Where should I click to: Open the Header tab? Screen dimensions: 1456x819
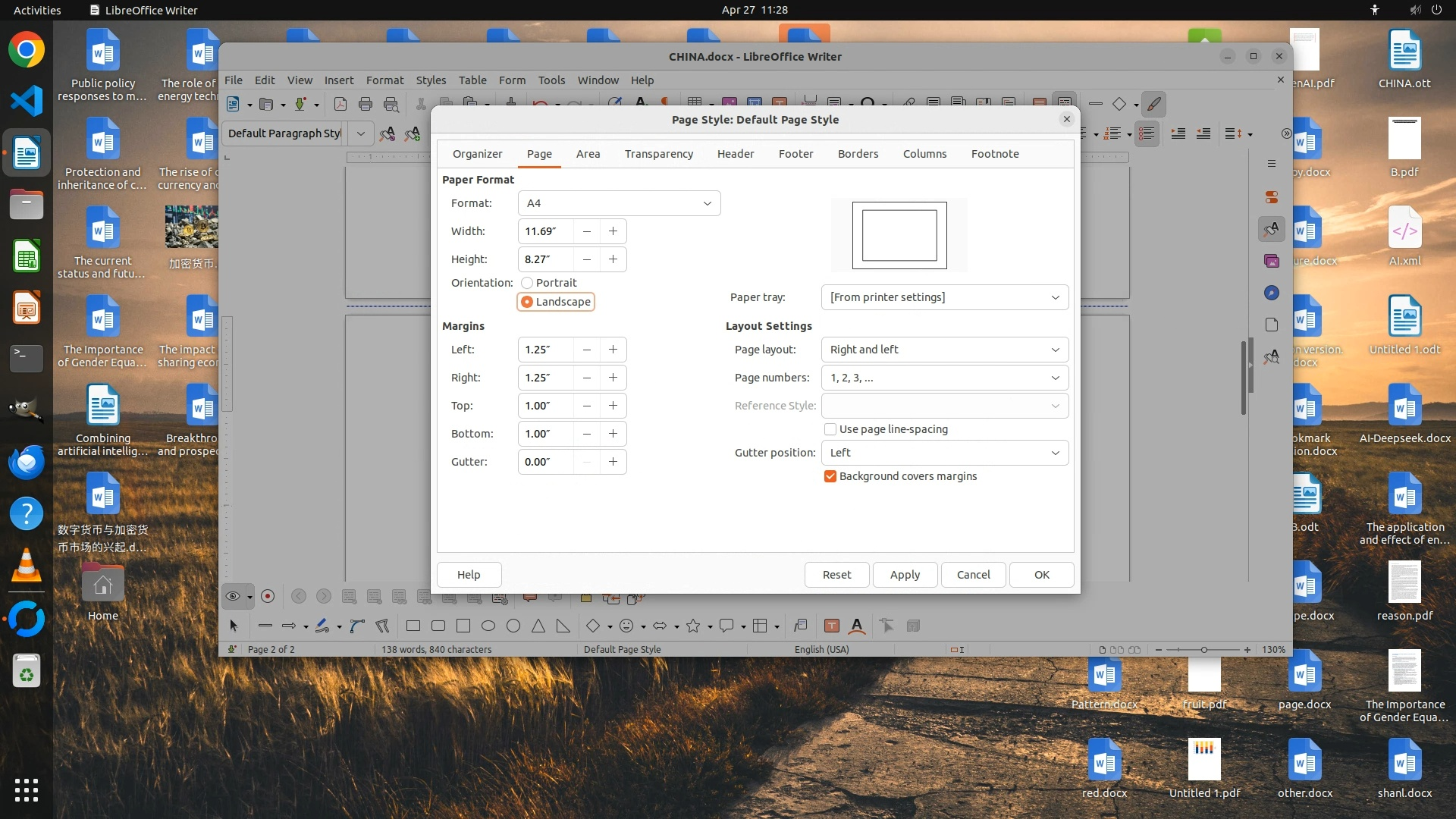click(x=735, y=154)
